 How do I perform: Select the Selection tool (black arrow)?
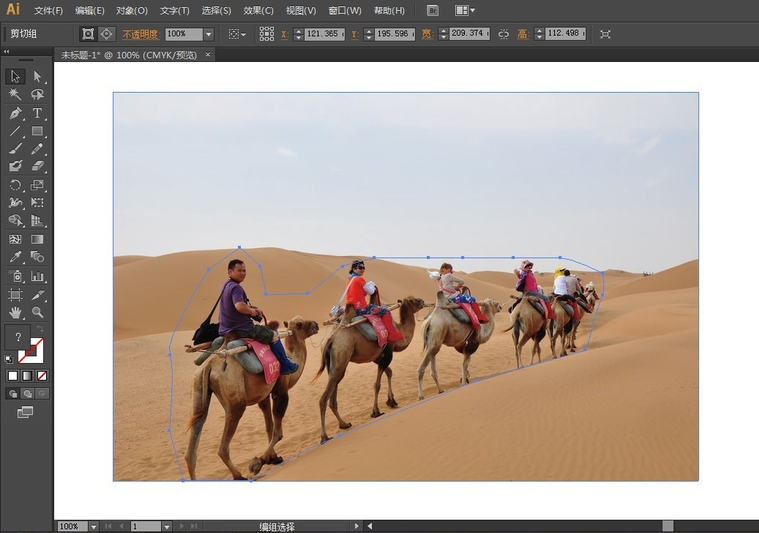tap(15, 76)
